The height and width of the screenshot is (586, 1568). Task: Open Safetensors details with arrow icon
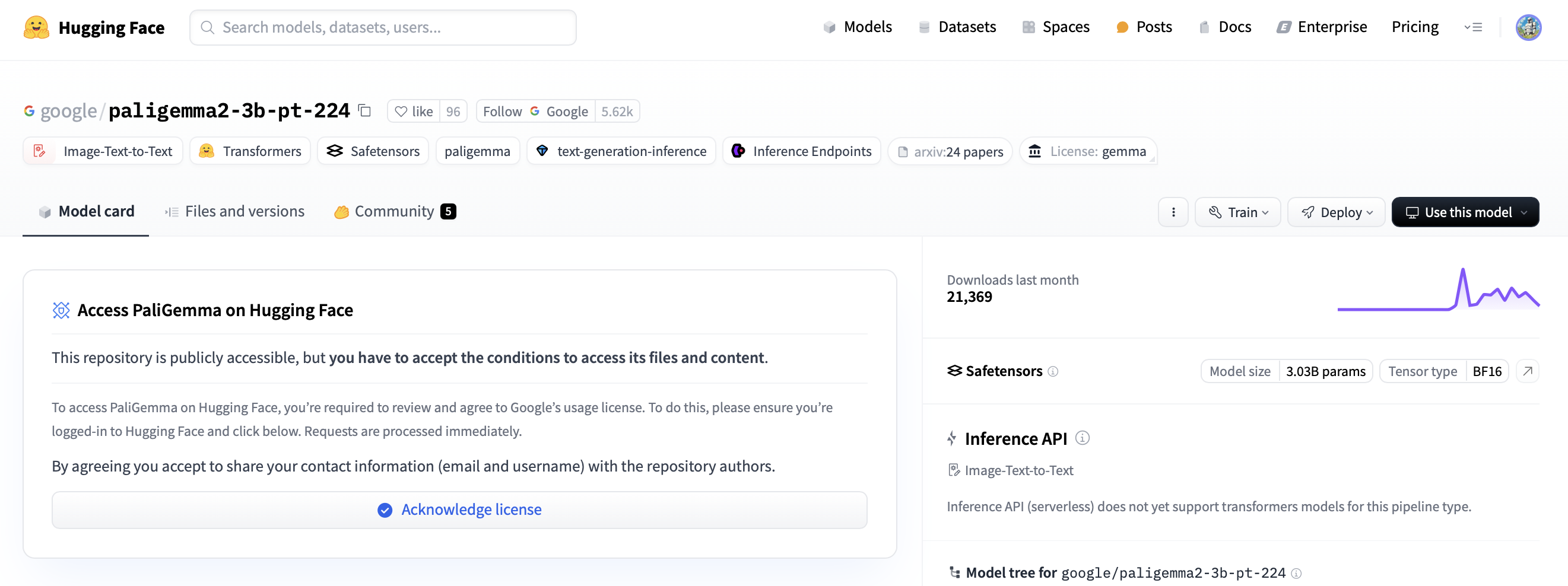coord(1527,371)
